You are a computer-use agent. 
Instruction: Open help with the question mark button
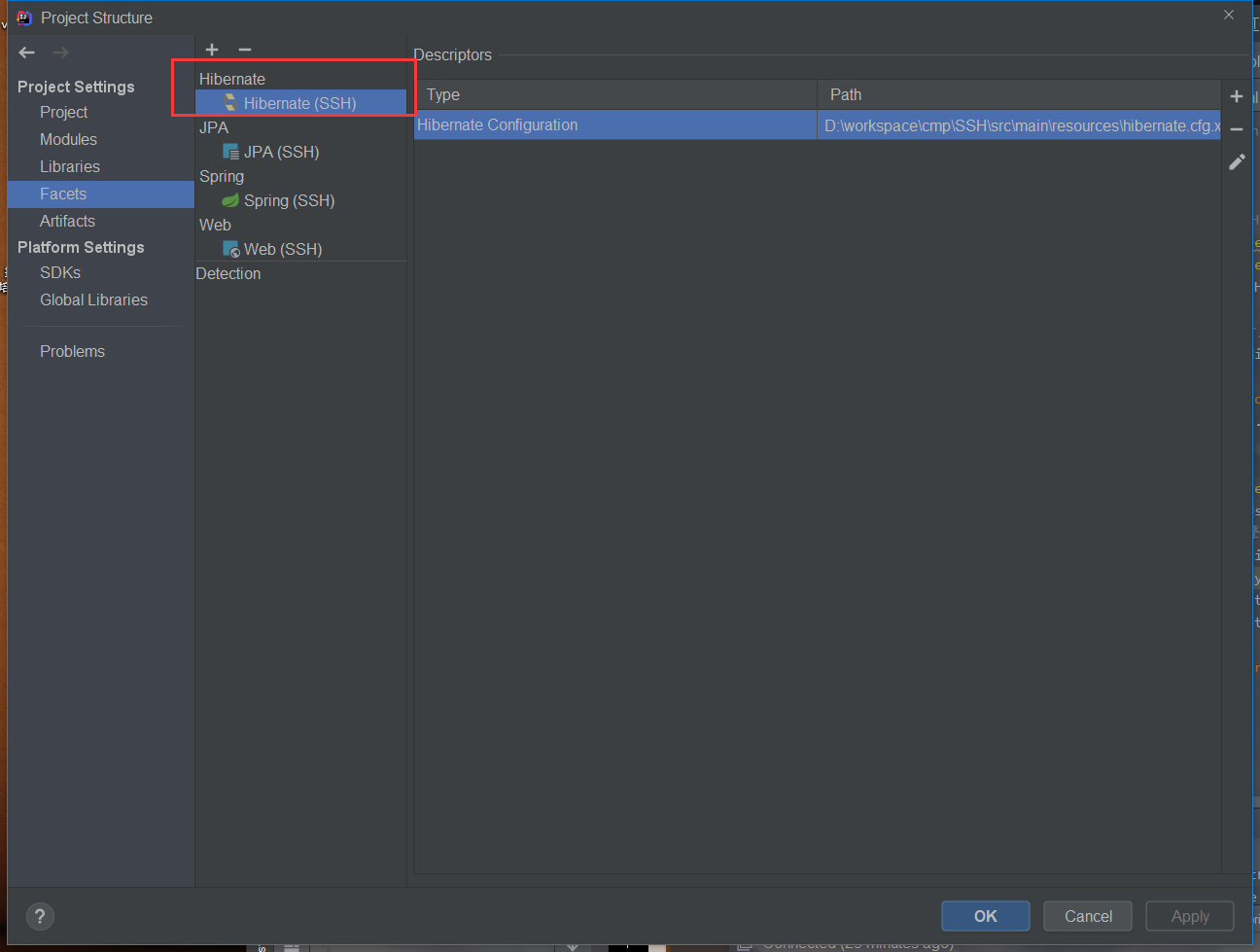40,916
